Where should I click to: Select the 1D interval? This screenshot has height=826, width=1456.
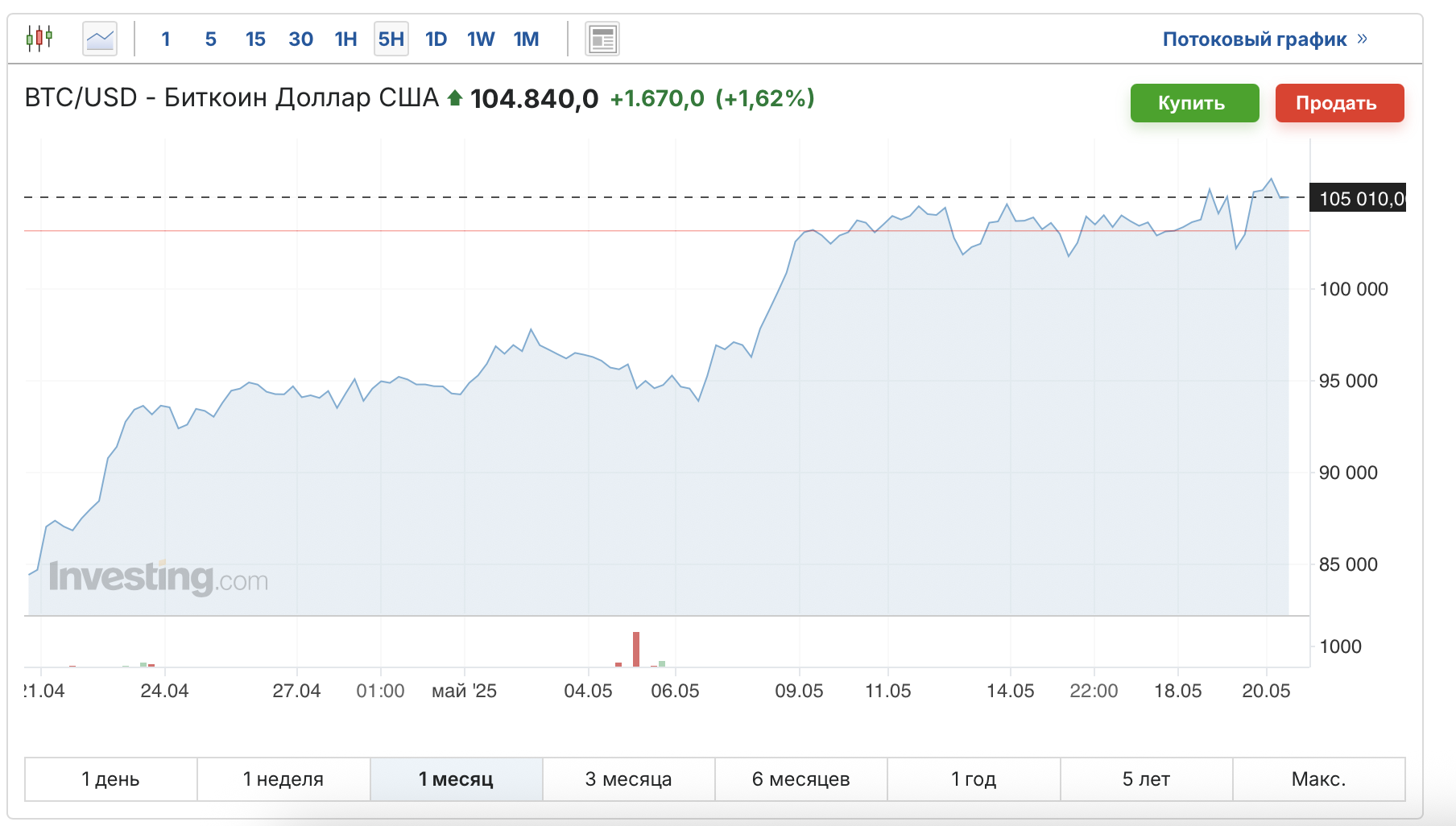coord(436,39)
